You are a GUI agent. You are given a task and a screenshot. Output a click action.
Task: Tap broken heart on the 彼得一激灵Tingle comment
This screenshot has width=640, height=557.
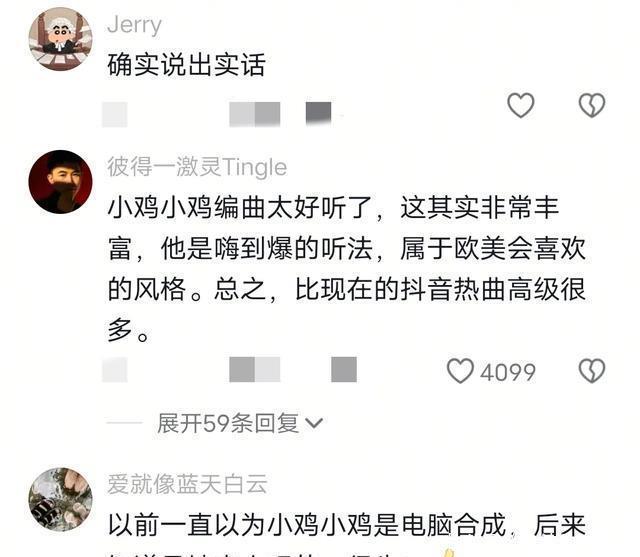coord(592,371)
